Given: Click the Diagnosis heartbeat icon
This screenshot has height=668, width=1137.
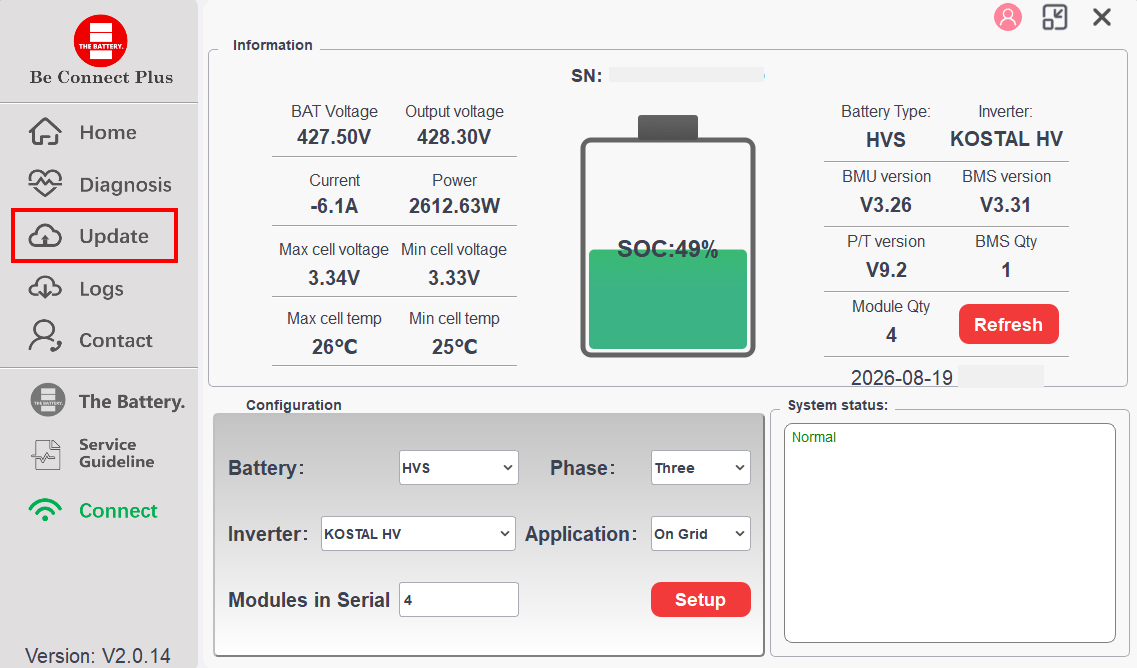Looking at the screenshot, I should (x=45, y=184).
